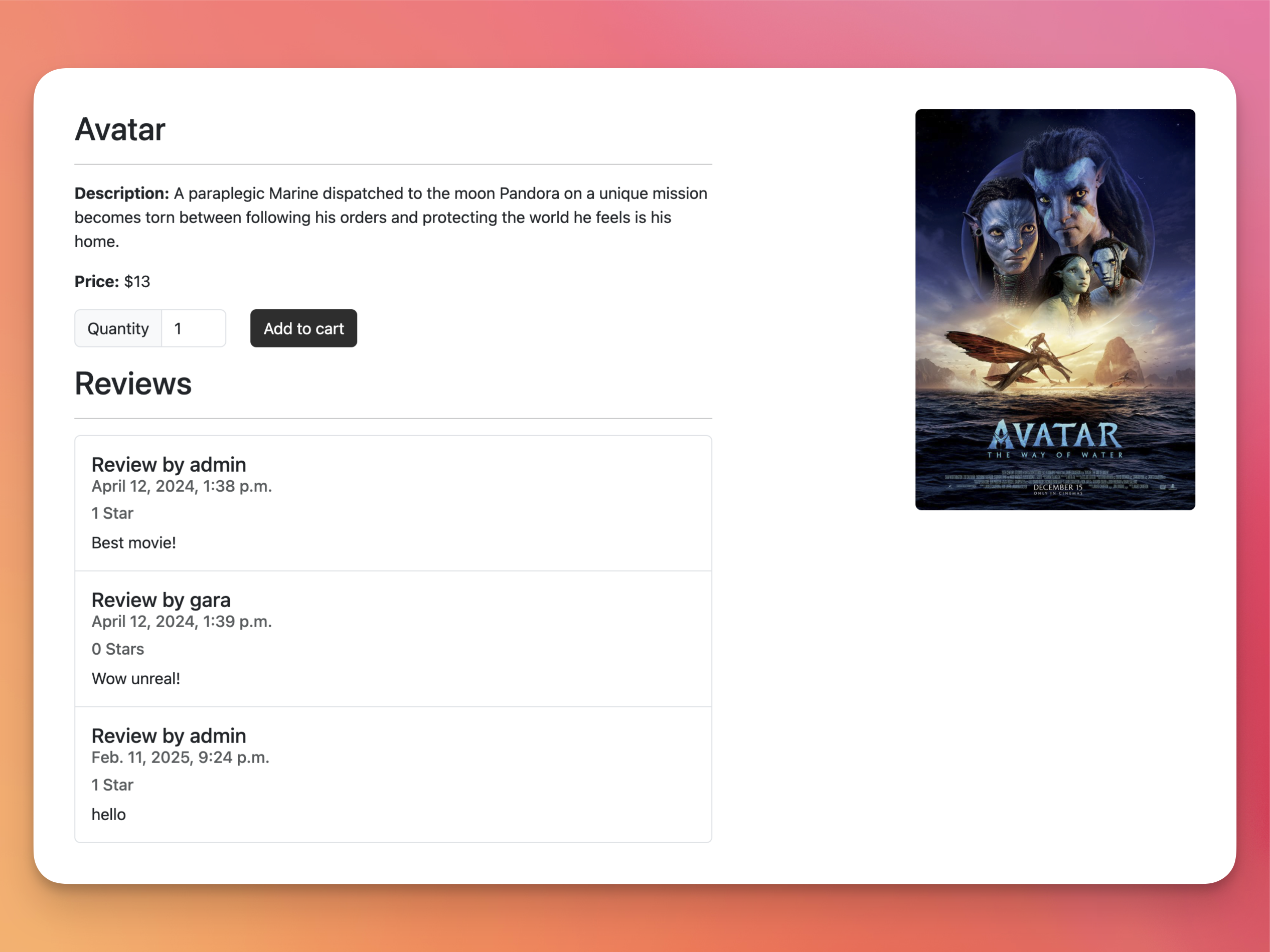Click the Price $13 text
This screenshot has height=952, width=1270.
tap(112, 281)
